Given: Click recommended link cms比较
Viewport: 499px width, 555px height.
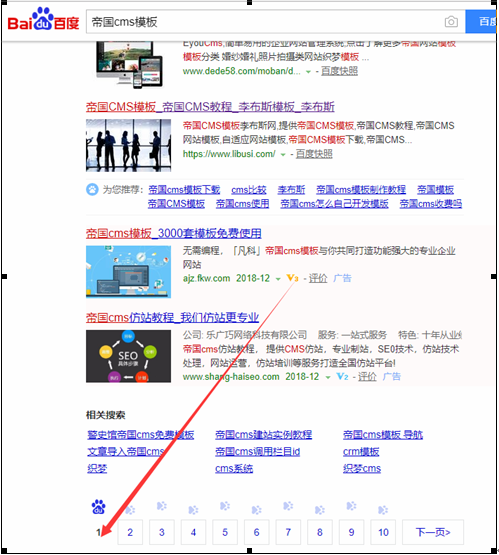Looking at the screenshot, I should coord(249,190).
